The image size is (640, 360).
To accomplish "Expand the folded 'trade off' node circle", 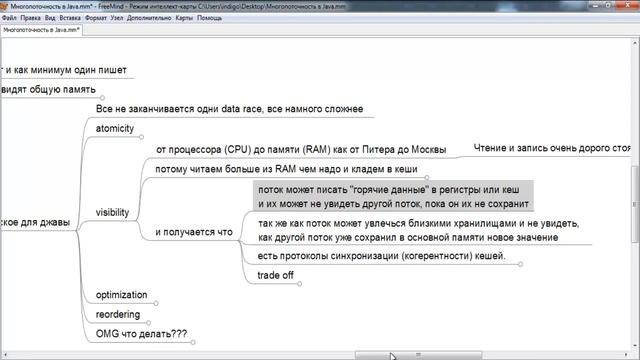I will click(x=300, y=284).
